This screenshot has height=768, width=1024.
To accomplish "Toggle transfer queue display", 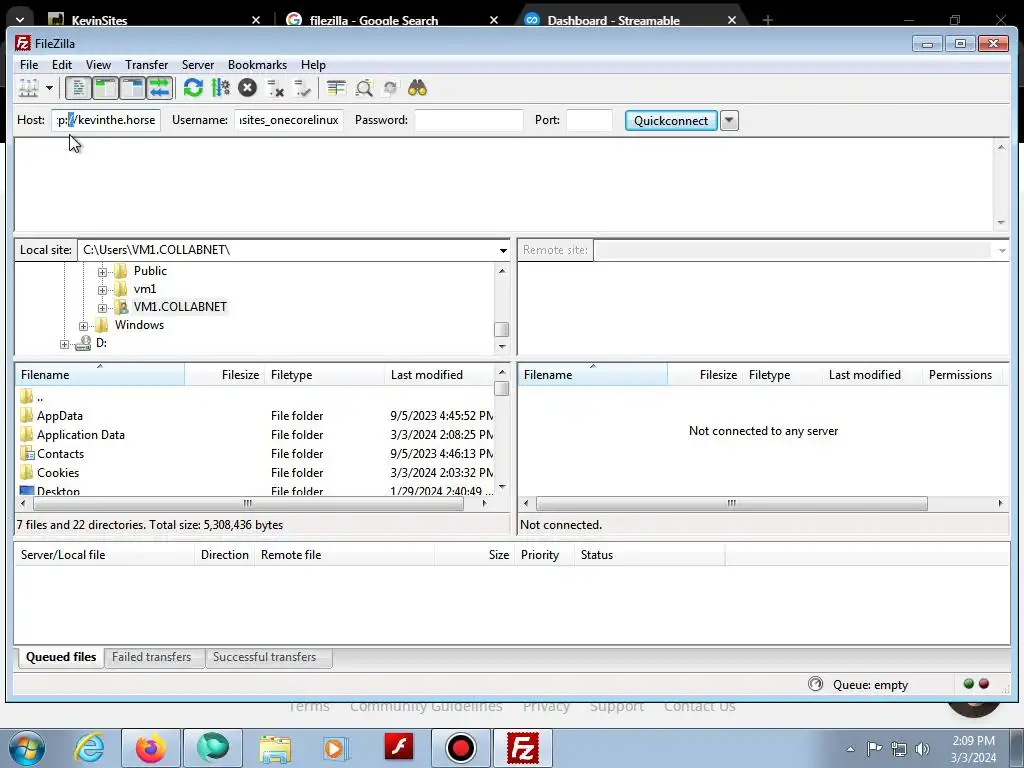I will [x=159, y=88].
